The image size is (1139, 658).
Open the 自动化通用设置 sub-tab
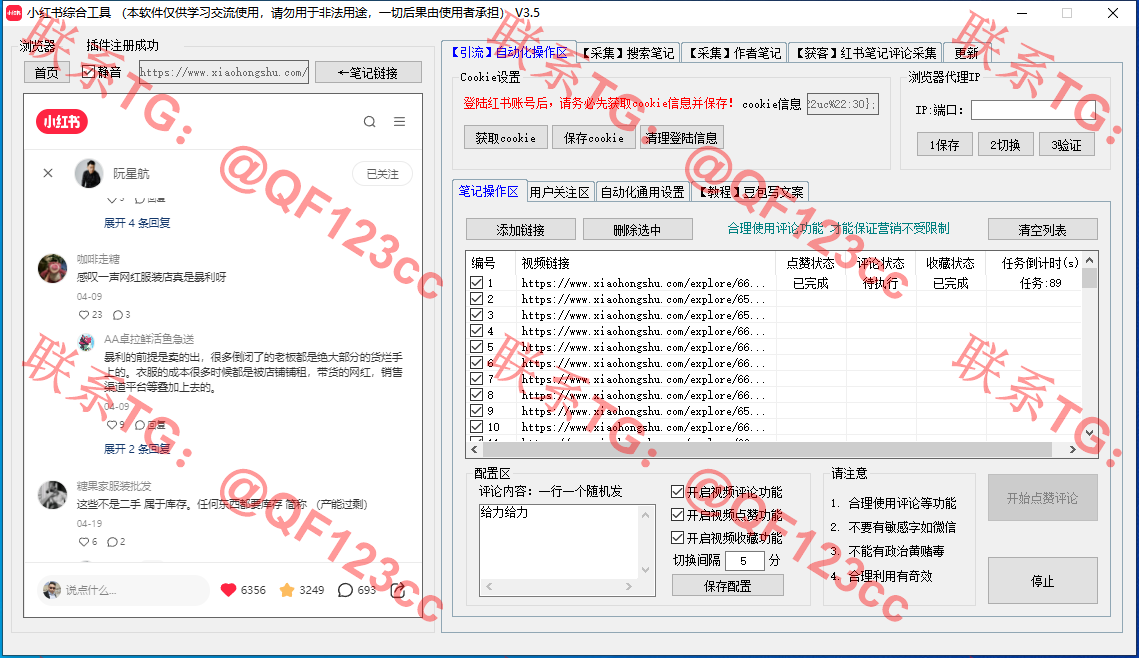tap(643, 192)
